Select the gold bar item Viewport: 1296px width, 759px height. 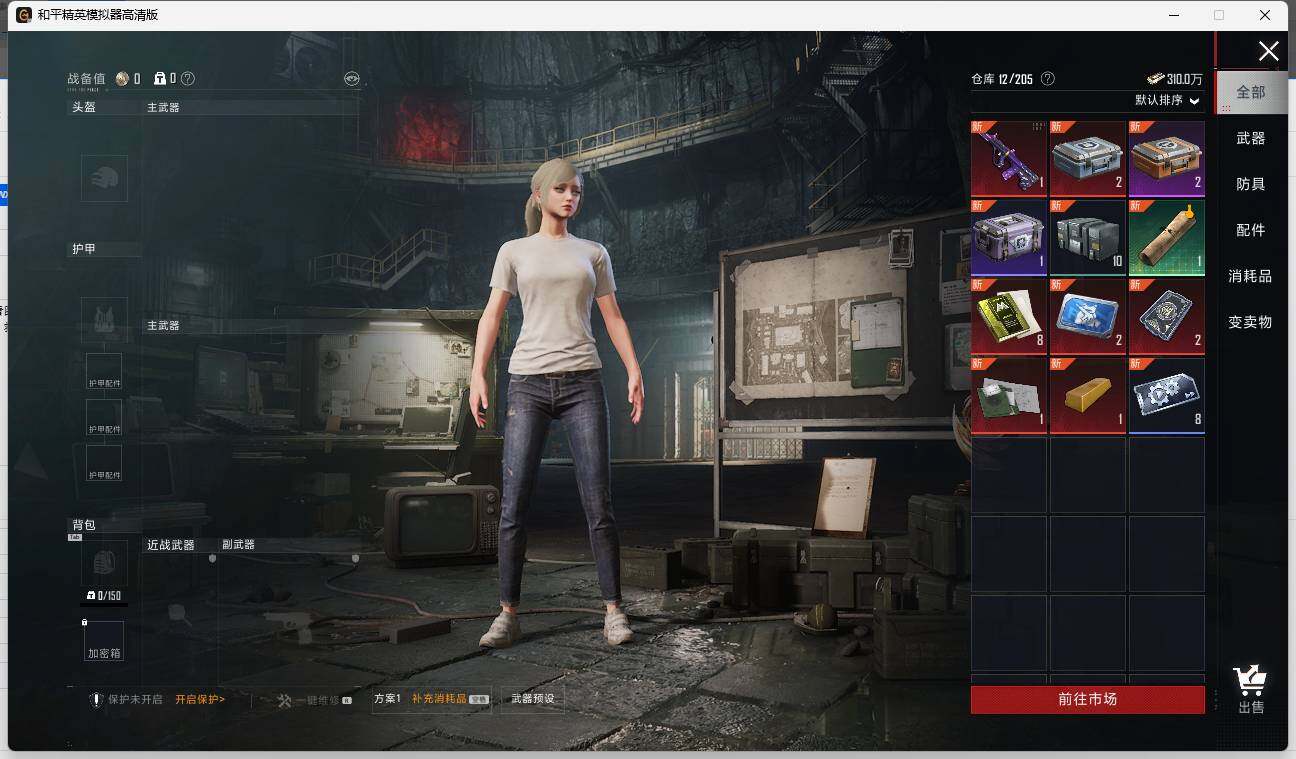(x=1088, y=396)
